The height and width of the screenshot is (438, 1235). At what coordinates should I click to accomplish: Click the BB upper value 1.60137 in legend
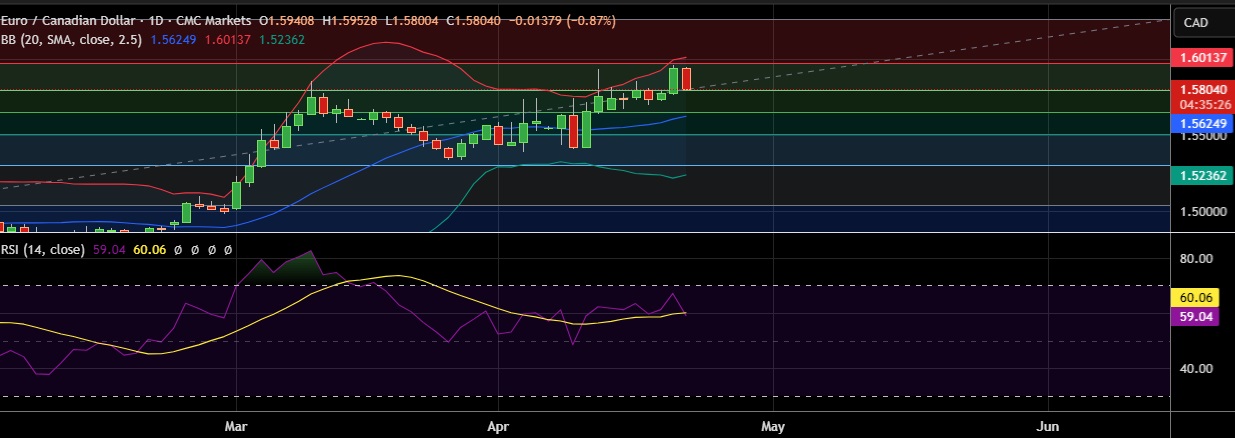(x=228, y=39)
